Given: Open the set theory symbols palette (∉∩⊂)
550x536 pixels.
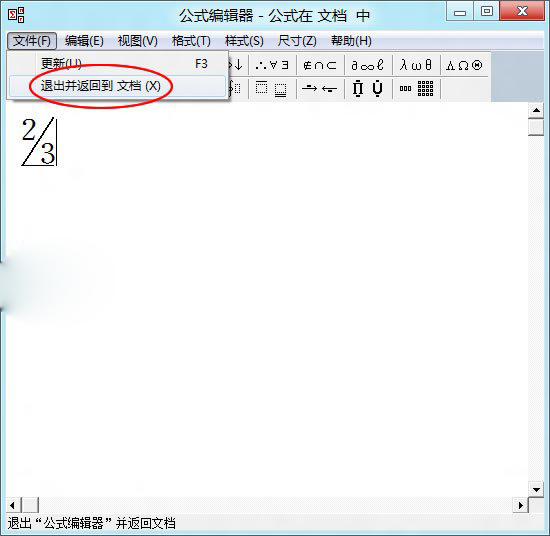Looking at the screenshot, I should click(x=320, y=65).
